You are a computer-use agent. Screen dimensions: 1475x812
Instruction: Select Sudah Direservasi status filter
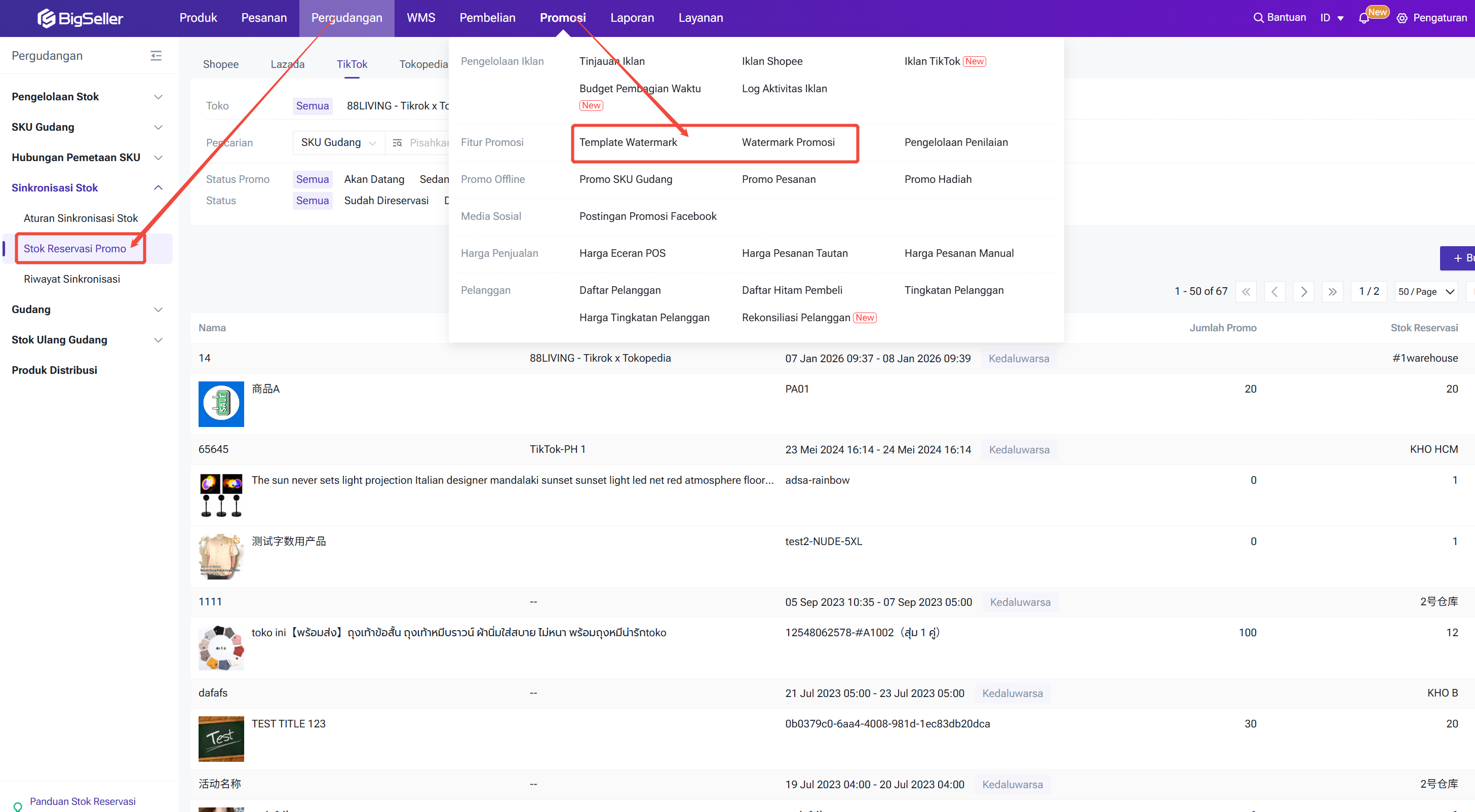click(x=386, y=201)
